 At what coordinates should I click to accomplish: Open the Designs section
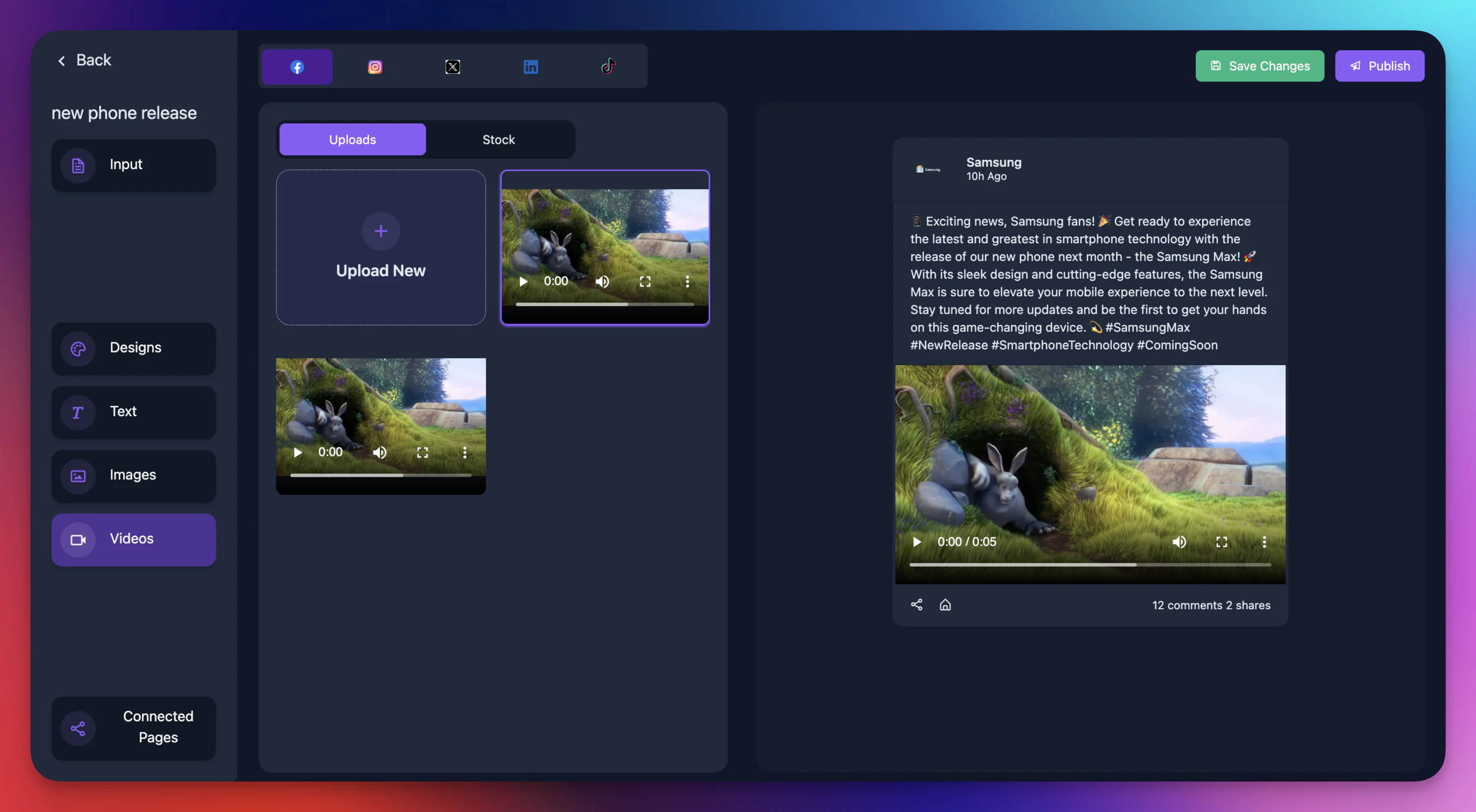(x=134, y=348)
